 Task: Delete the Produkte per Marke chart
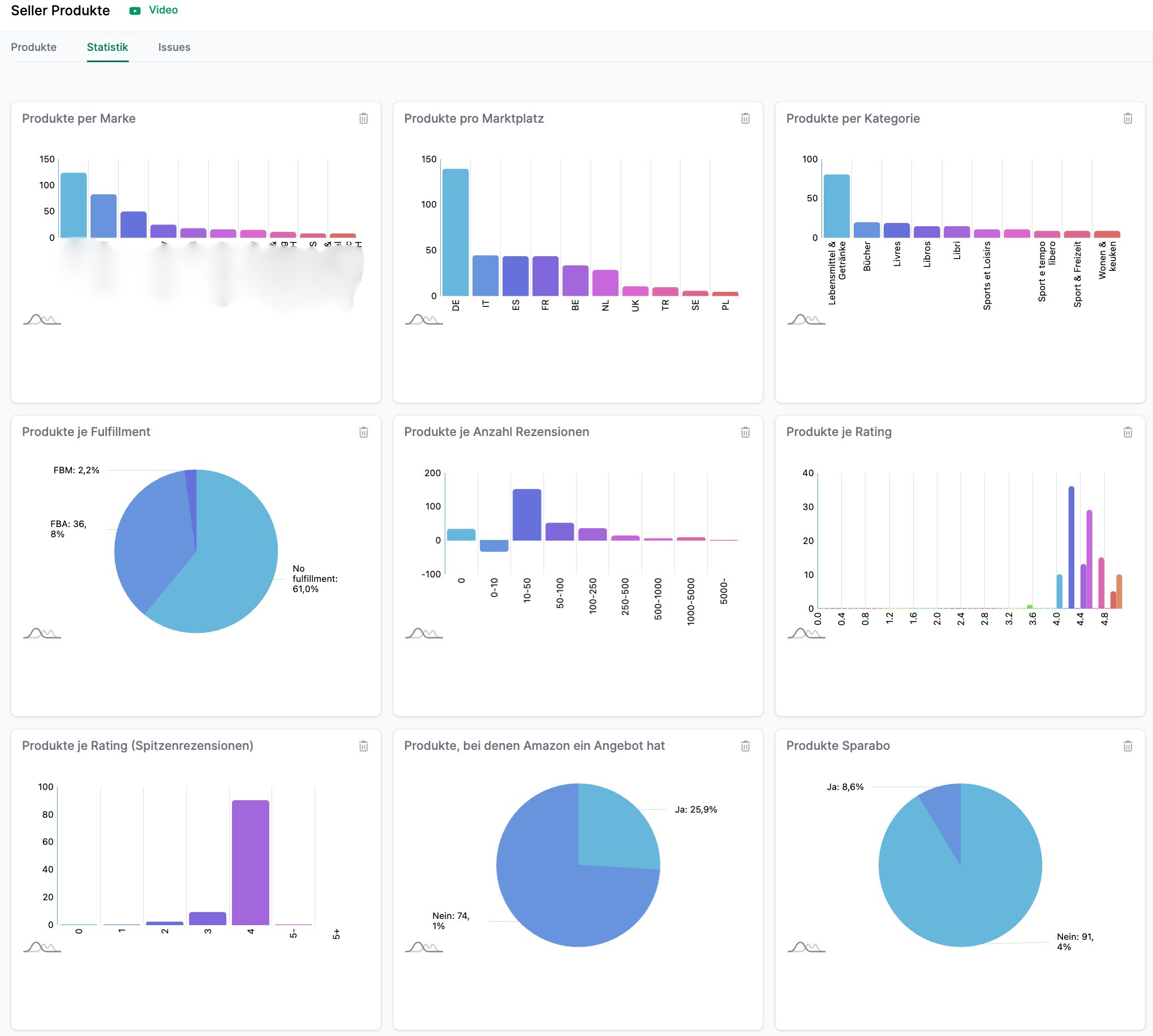363,118
